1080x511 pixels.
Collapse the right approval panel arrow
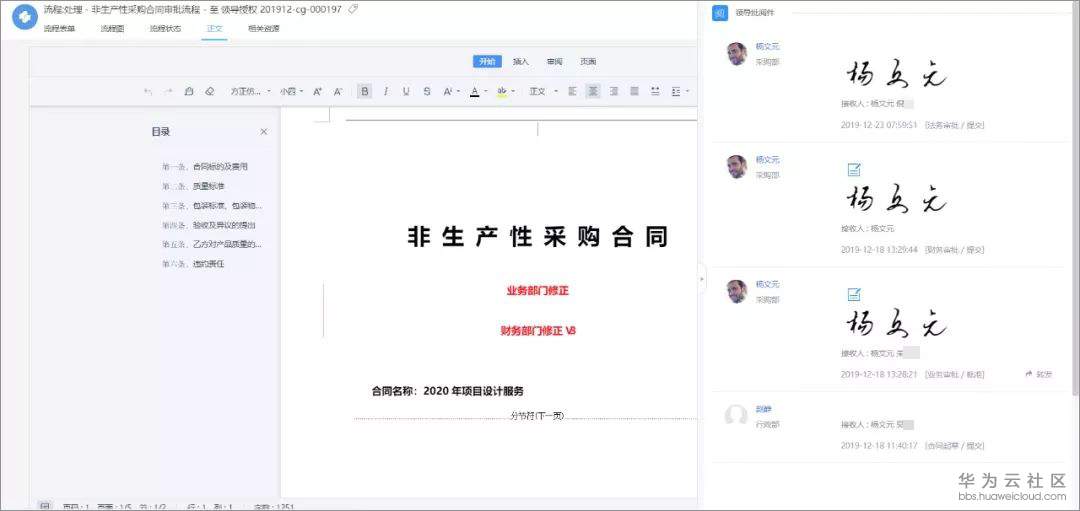coord(702,279)
